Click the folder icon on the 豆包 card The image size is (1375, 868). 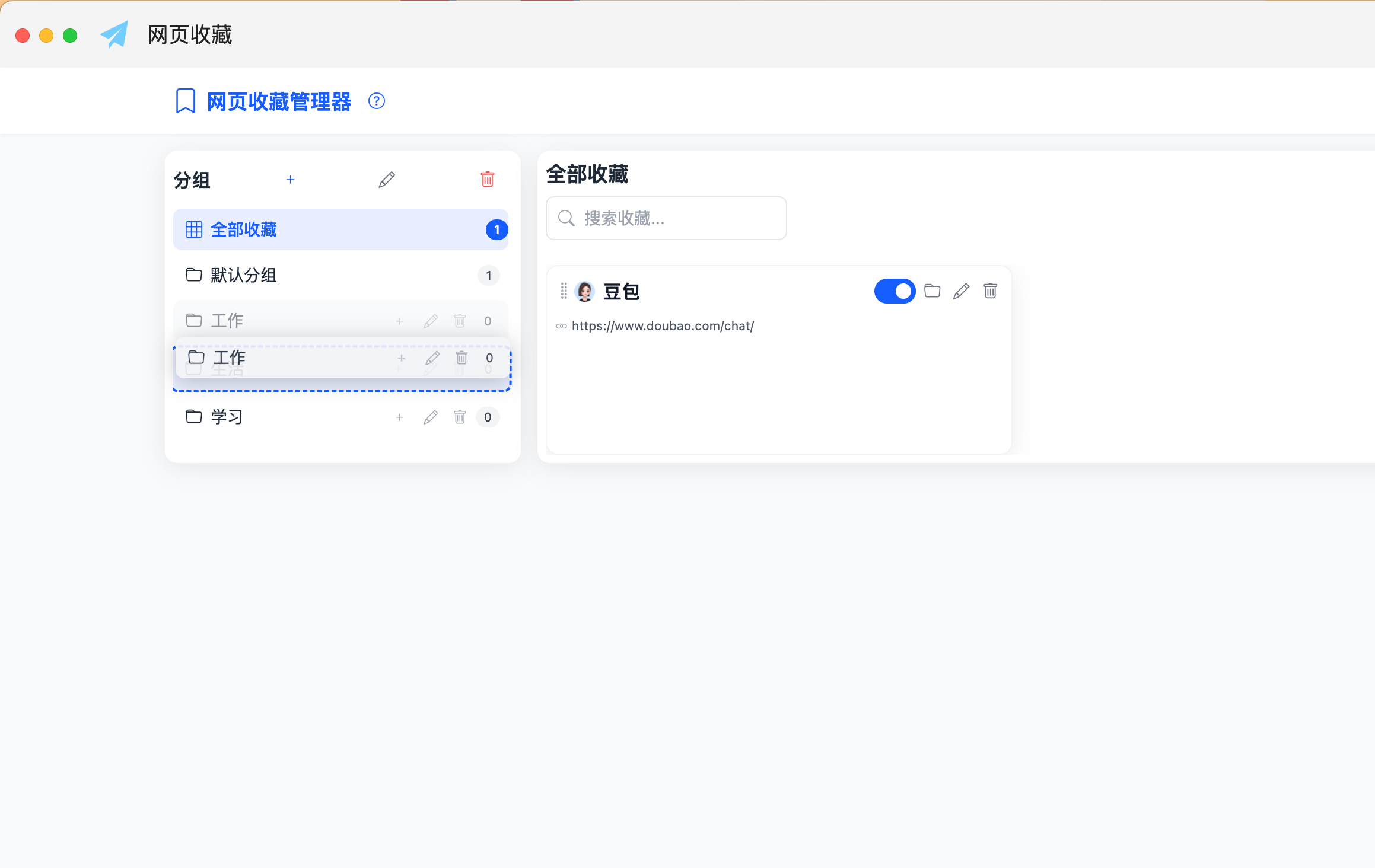click(932, 291)
